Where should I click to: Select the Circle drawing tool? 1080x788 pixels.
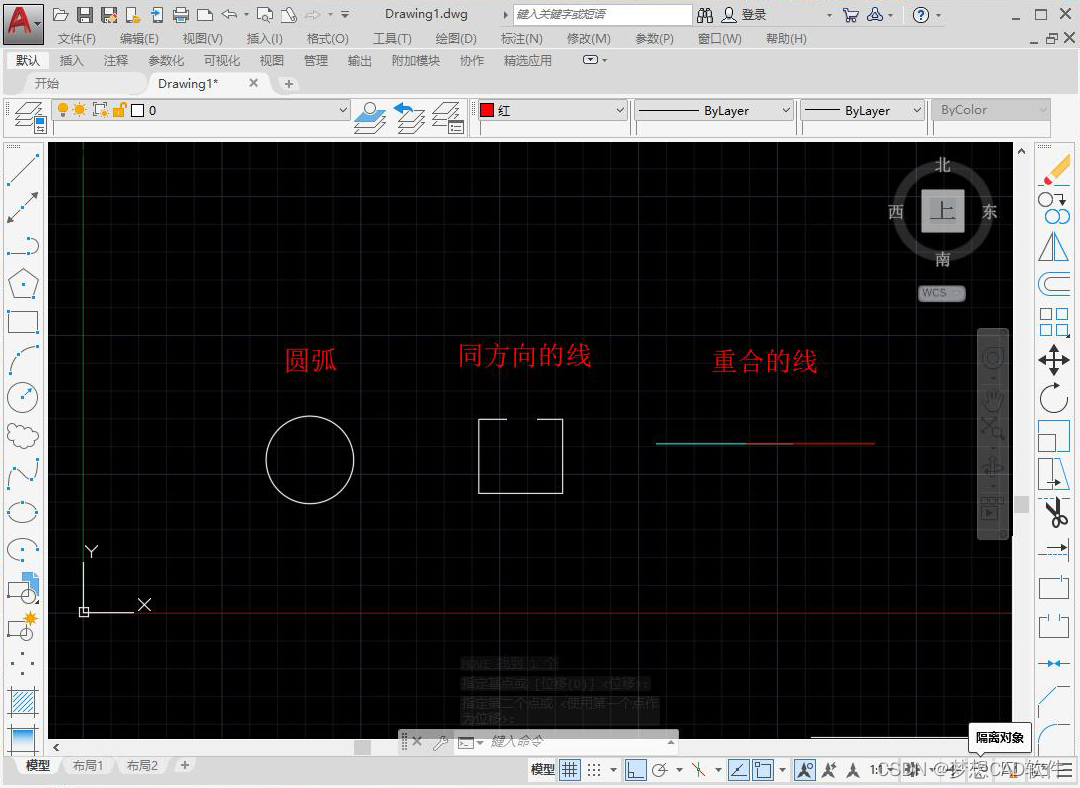pos(22,397)
